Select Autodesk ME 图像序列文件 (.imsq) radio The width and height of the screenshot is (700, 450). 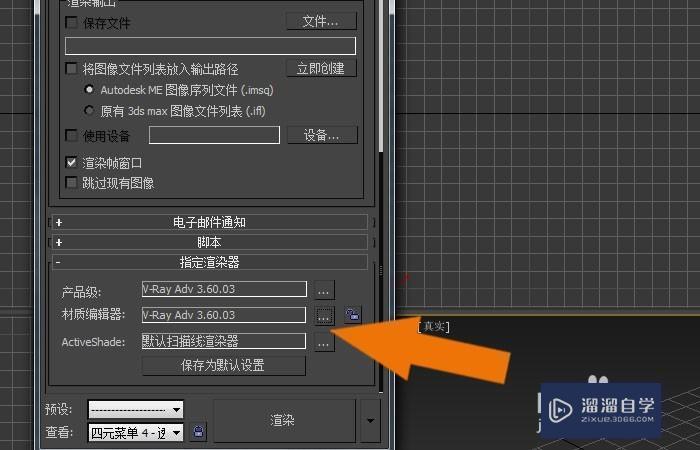(89, 89)
